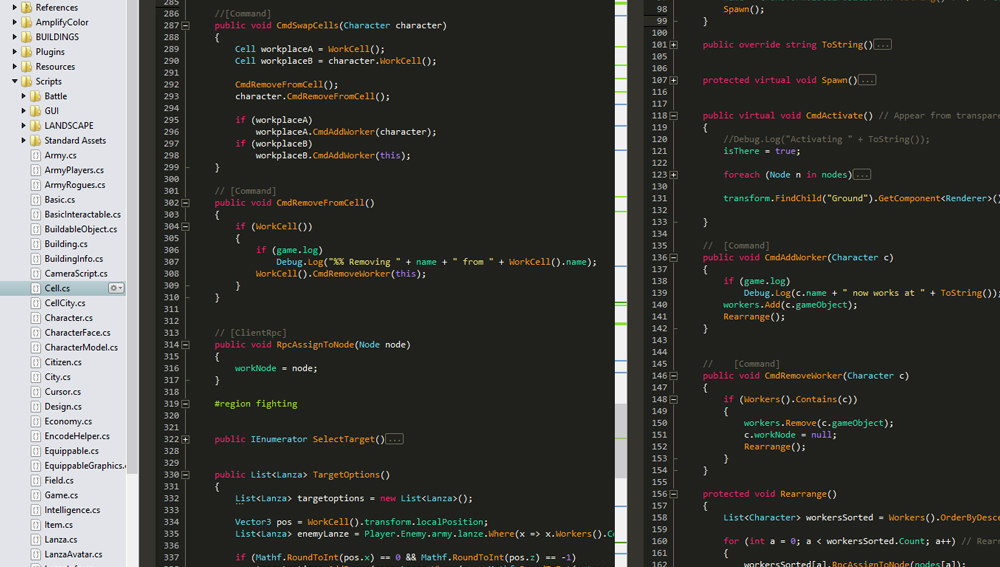Open Building.cs file
The image size is (1000, 567).
coord(66,244)
